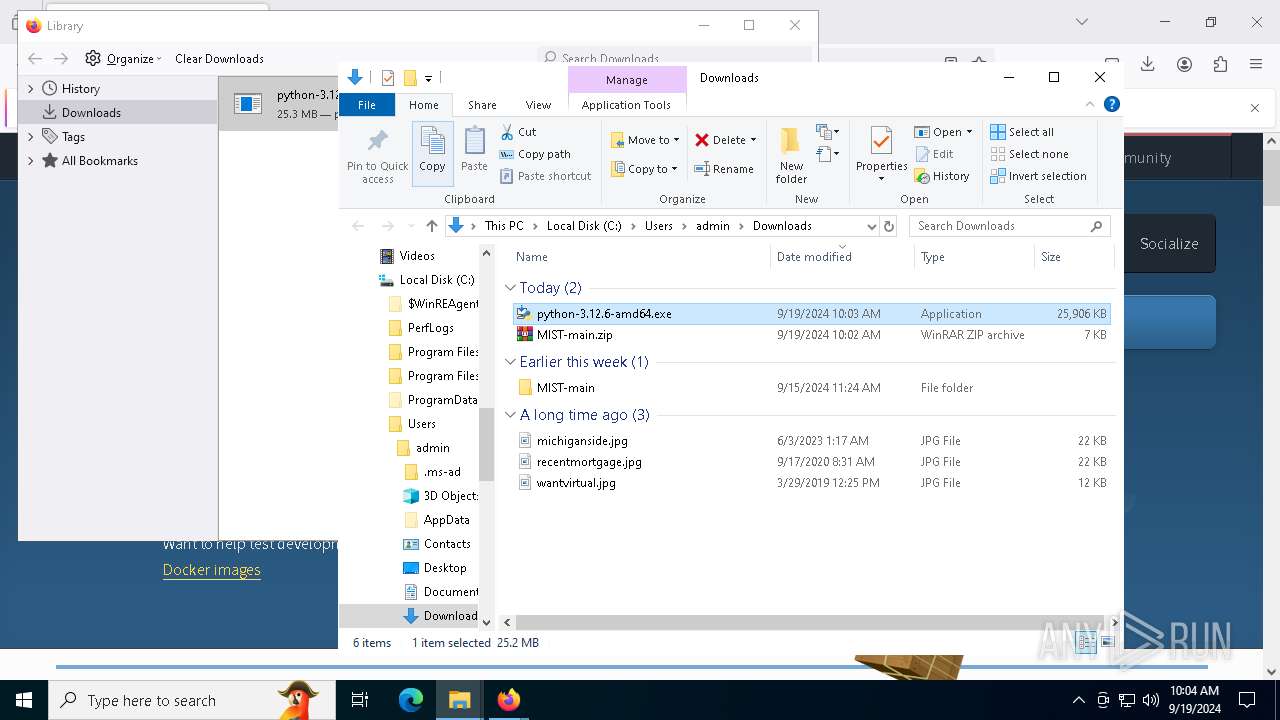This screenshot has width=1280, height=720.
Task: Click Select all in ribbon
Action: click(x=1021, y=132)
